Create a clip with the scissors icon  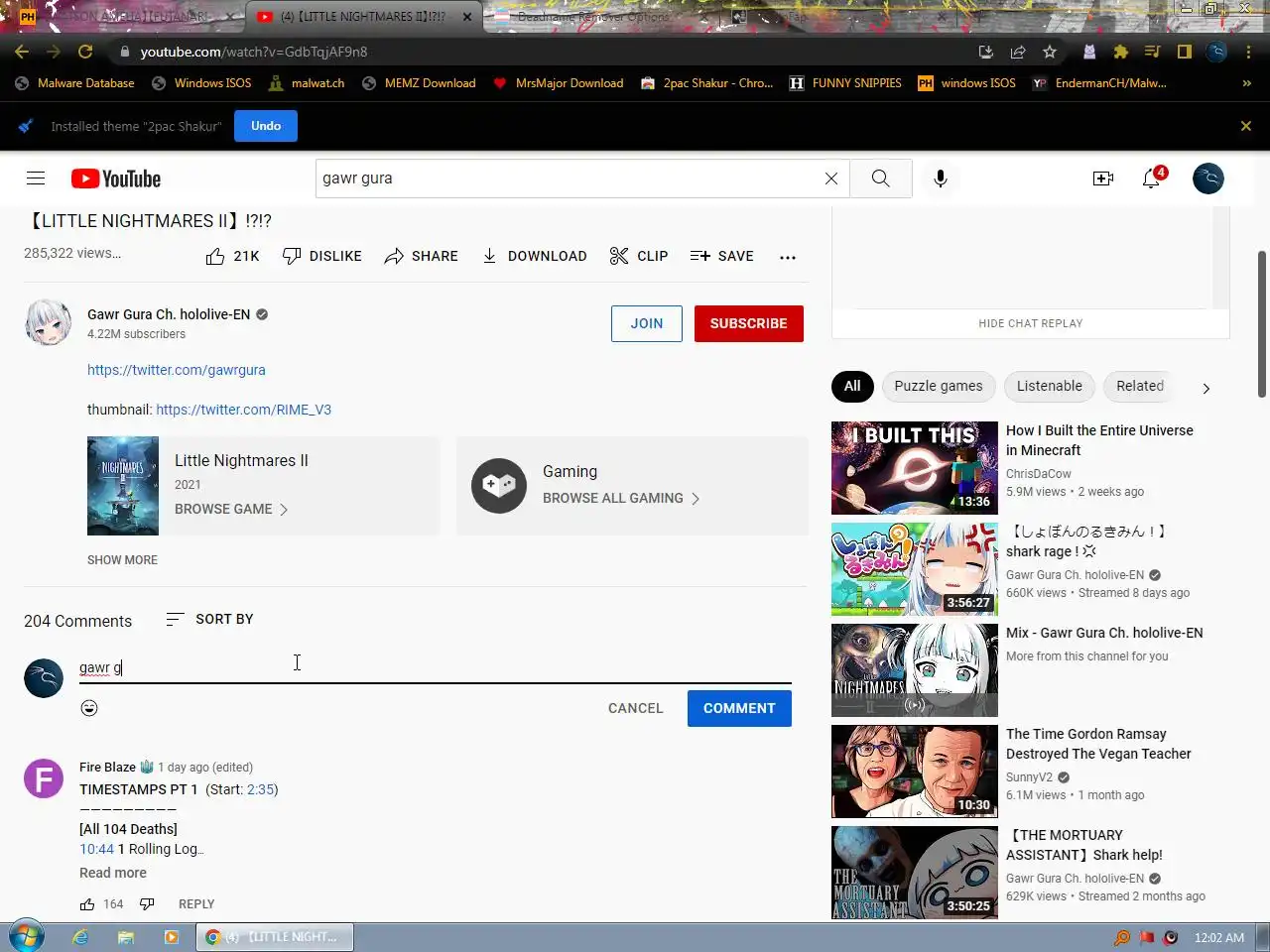click(x=639, y=256)
